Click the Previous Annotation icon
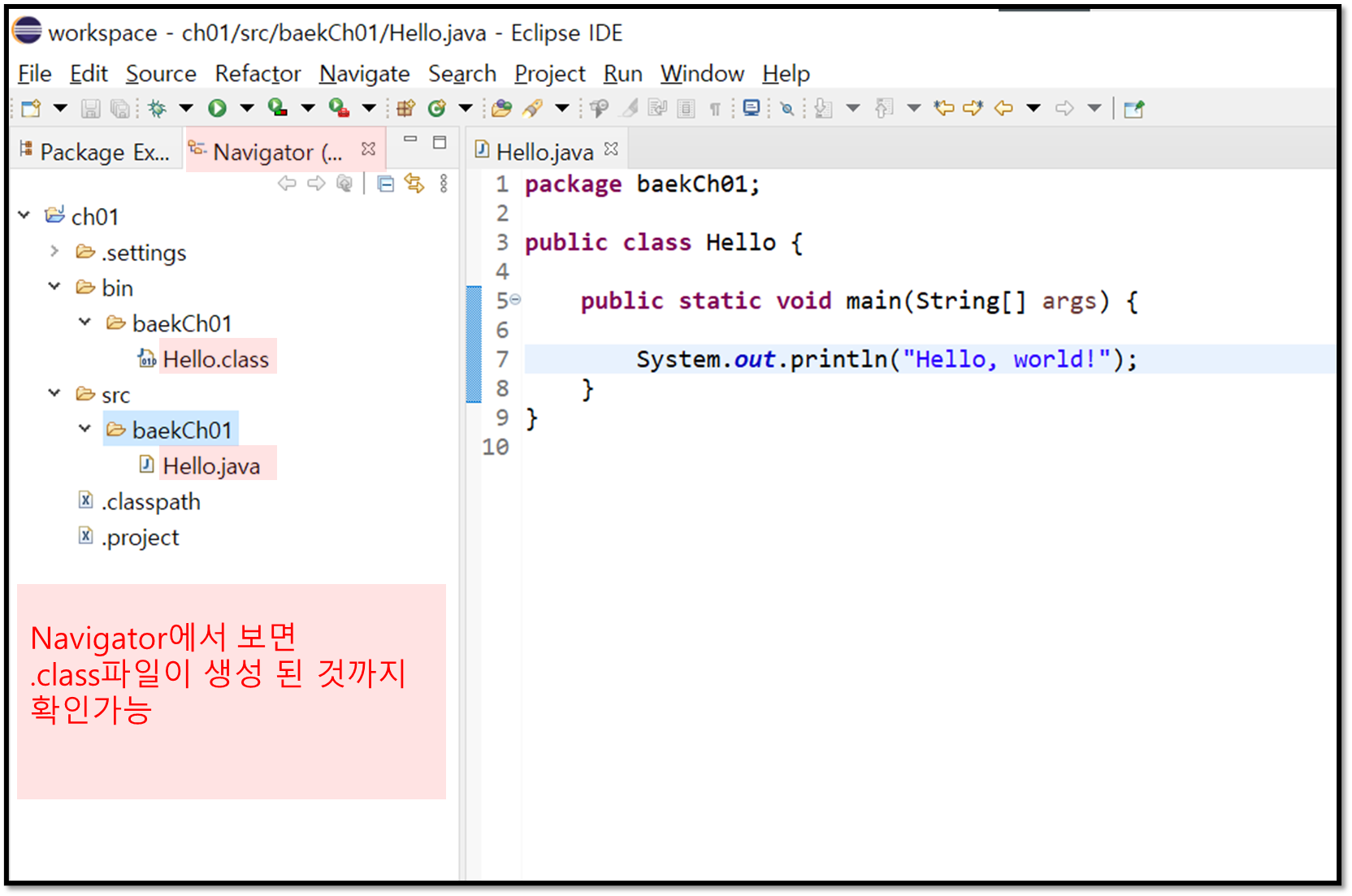This screenshot has height=896, width=1352. (x=884, y=108)
